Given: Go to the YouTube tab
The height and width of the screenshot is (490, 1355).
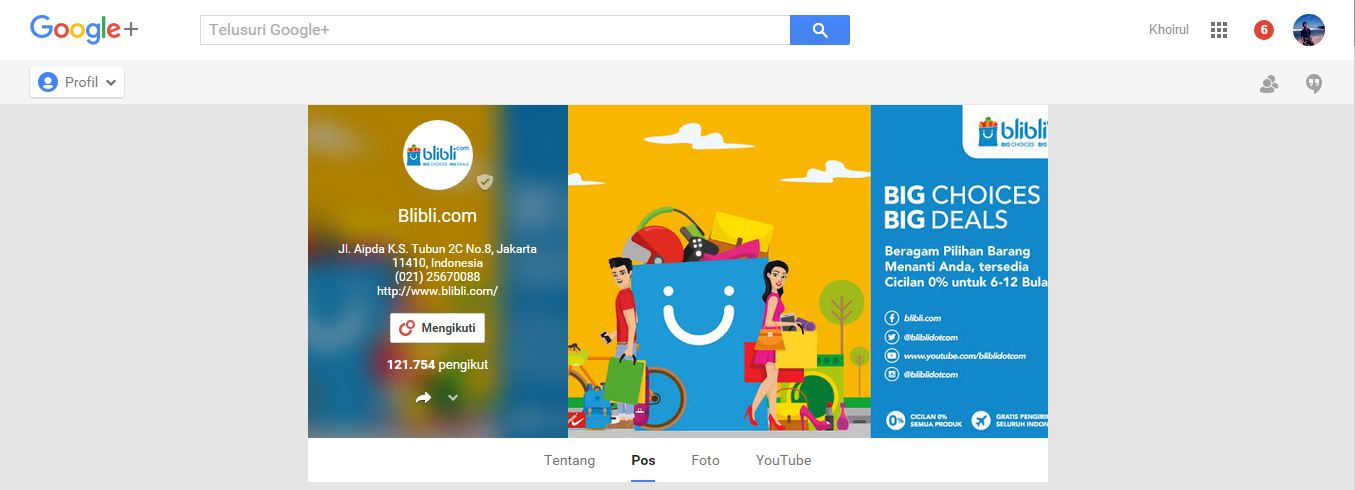Looking at the screenshot, I should point(783,461).
